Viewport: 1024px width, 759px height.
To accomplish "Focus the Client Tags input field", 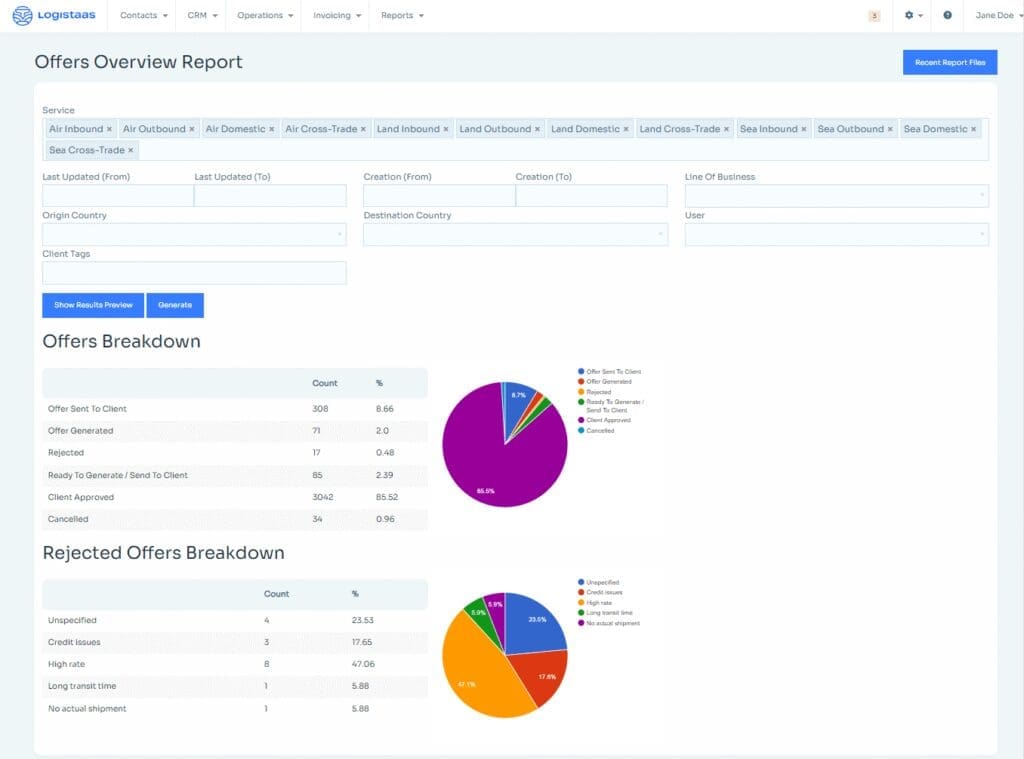I will tap(194, 273).
